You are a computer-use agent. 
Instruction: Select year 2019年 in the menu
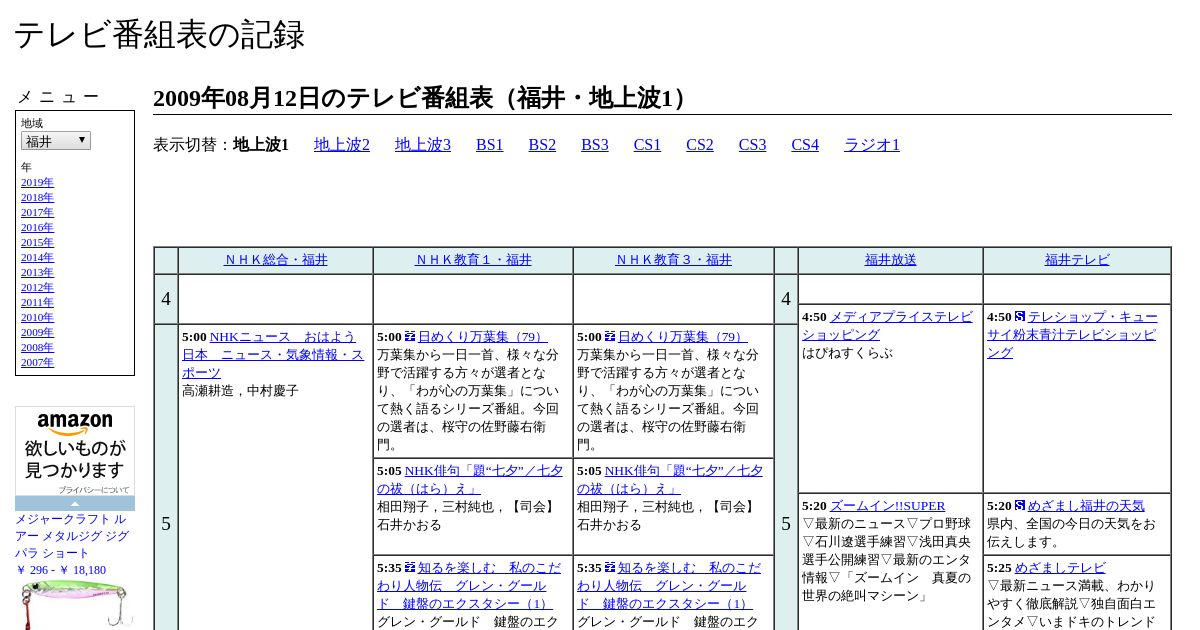coord(37,183)
